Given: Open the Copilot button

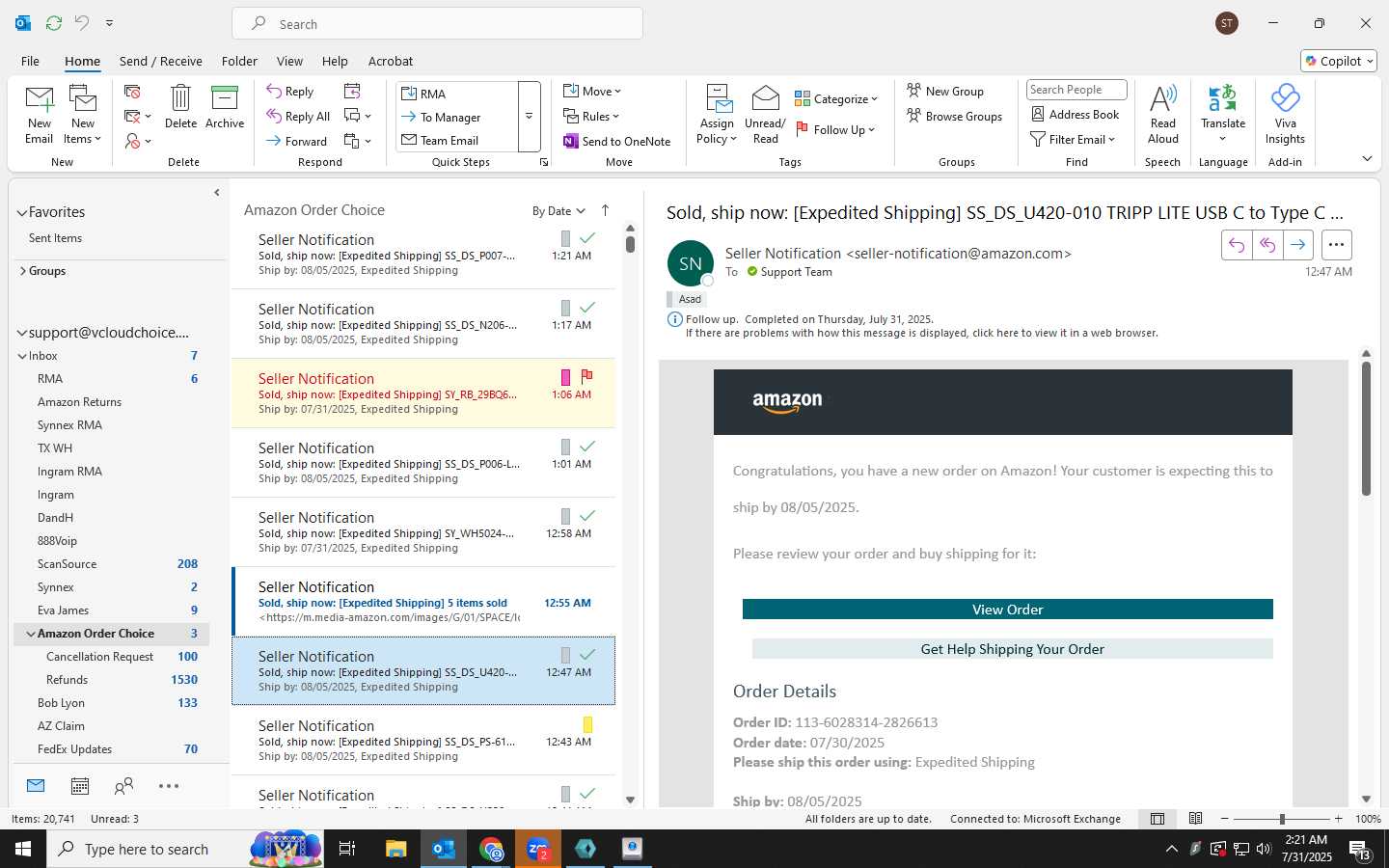Looking at the screenshot, I should point(1339,61).
